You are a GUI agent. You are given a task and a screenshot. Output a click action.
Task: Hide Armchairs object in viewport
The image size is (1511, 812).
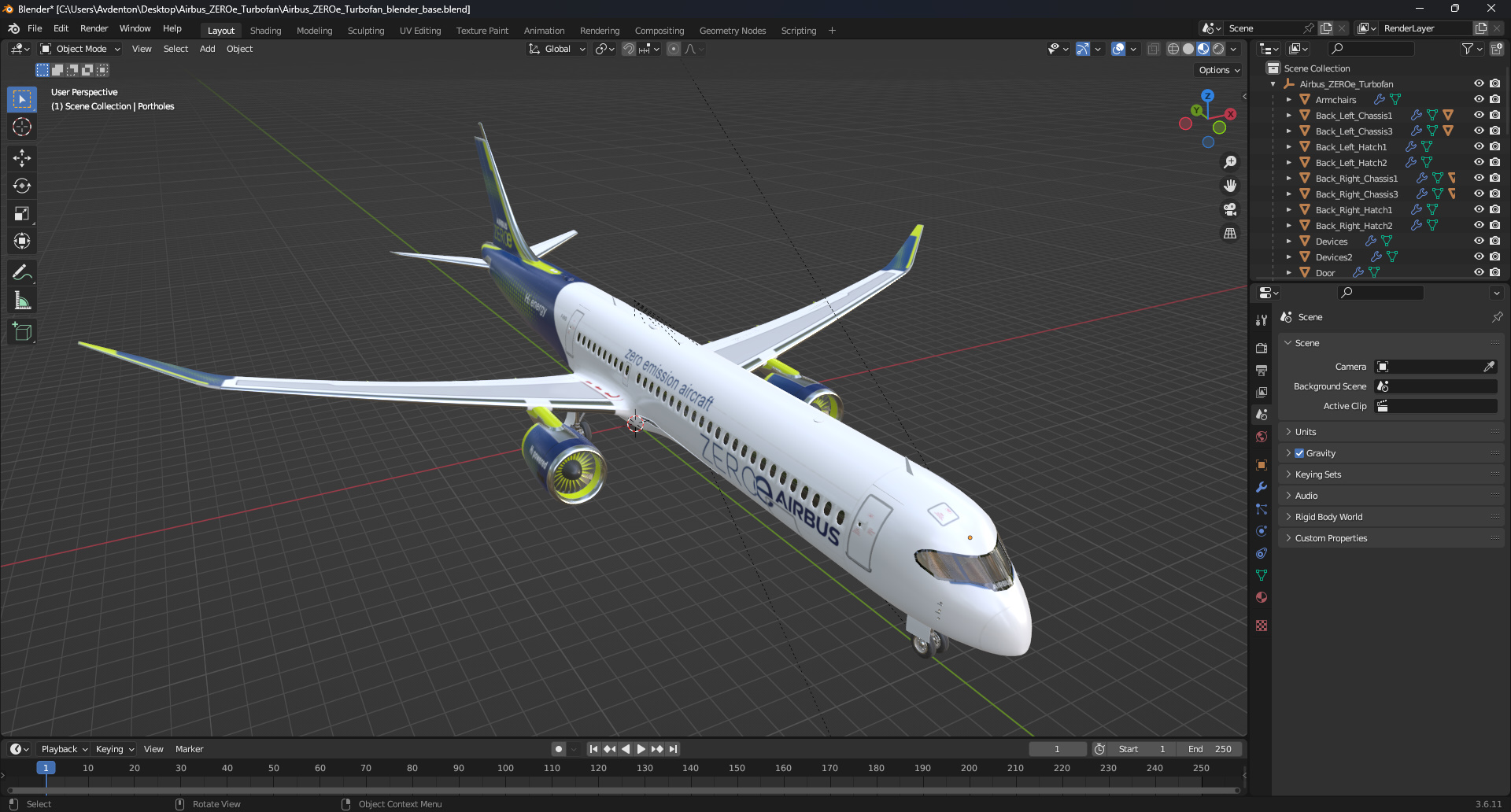[1479, 99]
